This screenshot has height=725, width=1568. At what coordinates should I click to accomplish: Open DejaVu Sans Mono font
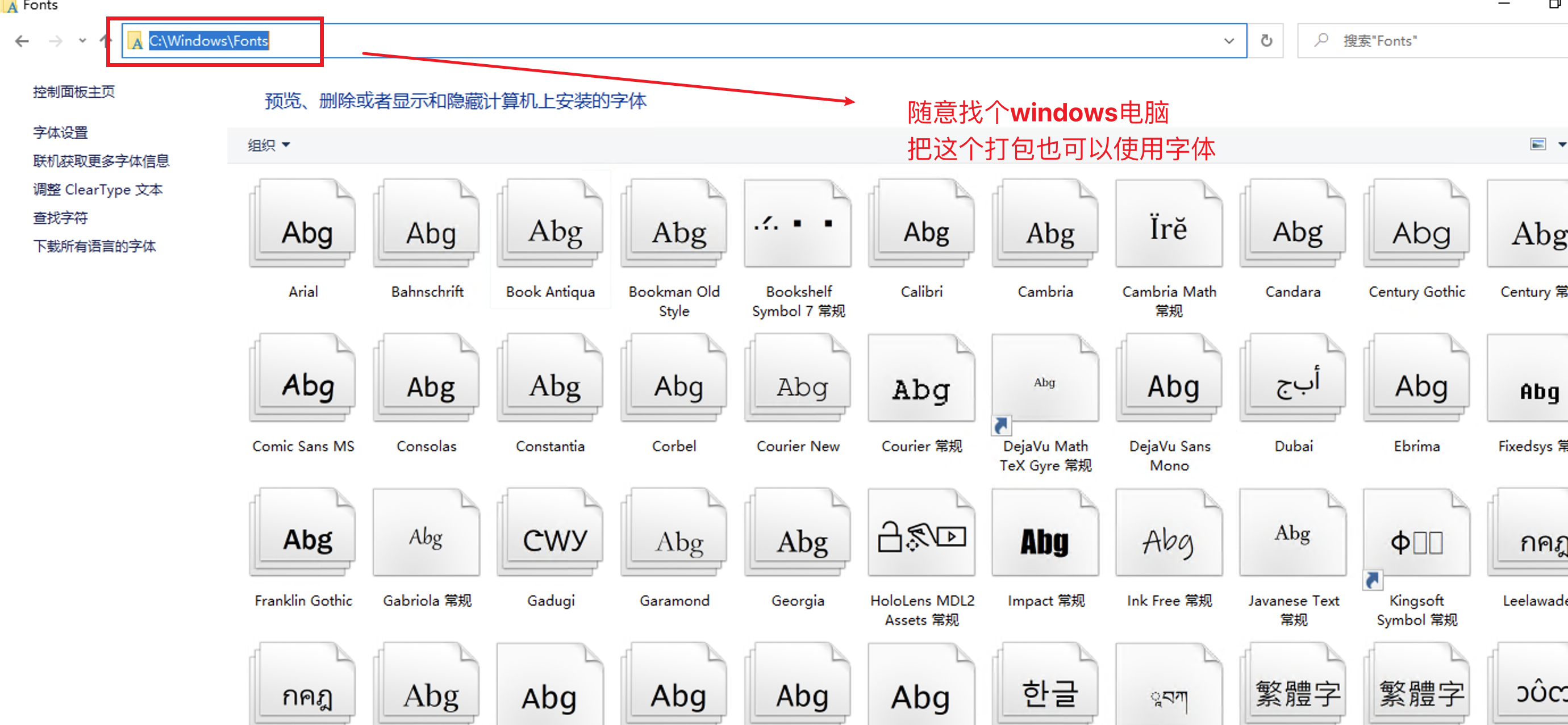[x=1169, y=403]
